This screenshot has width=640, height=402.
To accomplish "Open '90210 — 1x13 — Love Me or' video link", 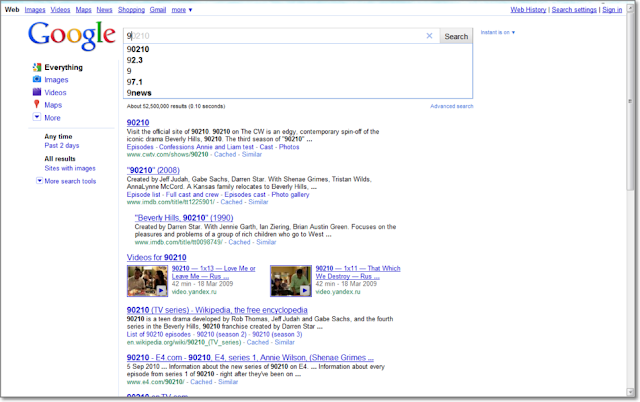I will (x=213, y=269).
